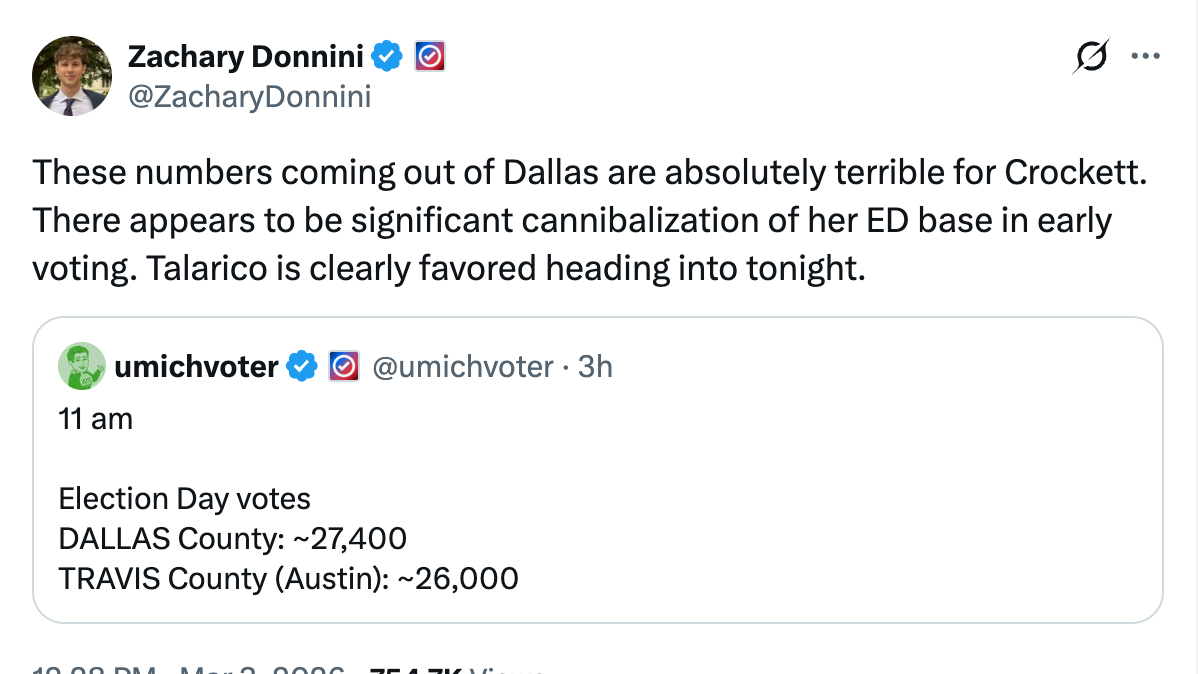
Task: Click affiliation badge beside Zachary's verified check
Action: pyautogui.click(x=429, y=57)
